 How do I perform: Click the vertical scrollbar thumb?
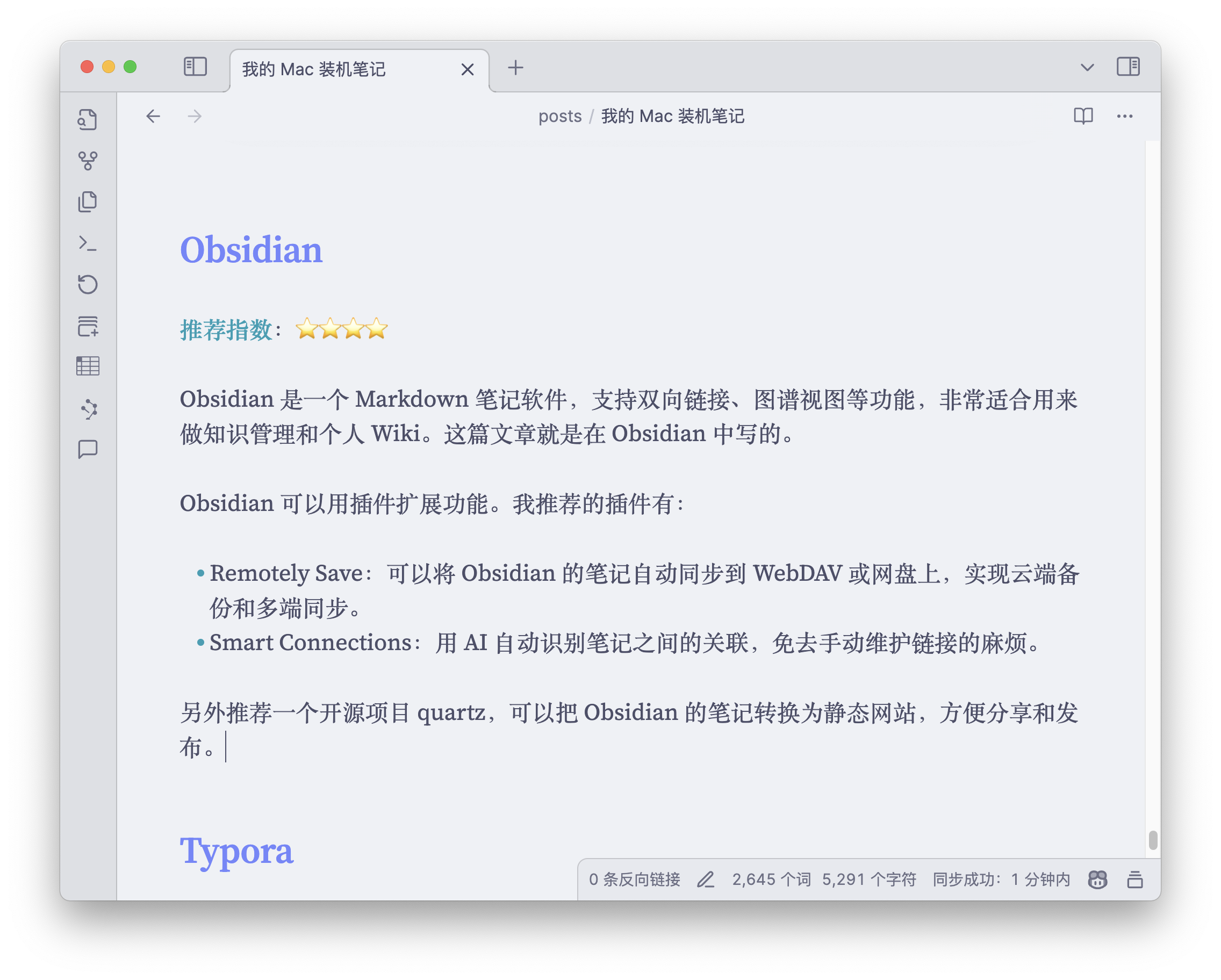[1152, 840]
